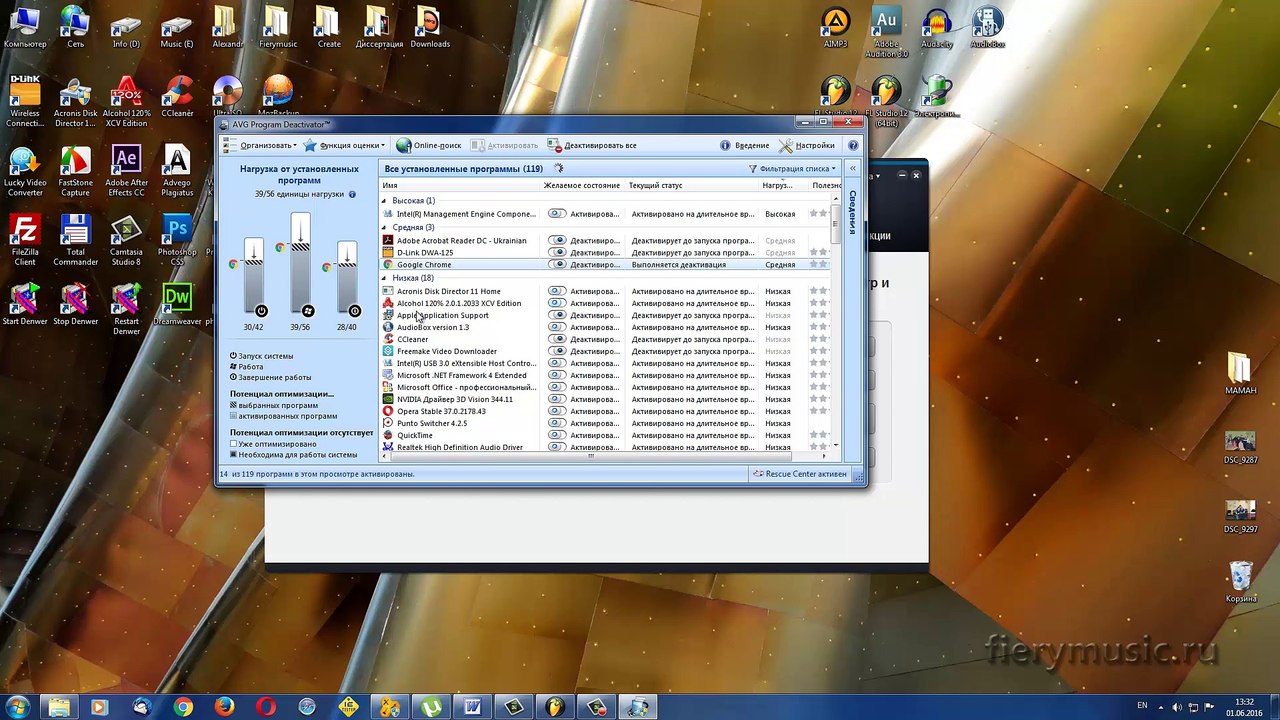This screenshot has height=720, width=1280.
Task: Toggle state switch for Punto Switcher 4.2.5
Action: (557, 423)
